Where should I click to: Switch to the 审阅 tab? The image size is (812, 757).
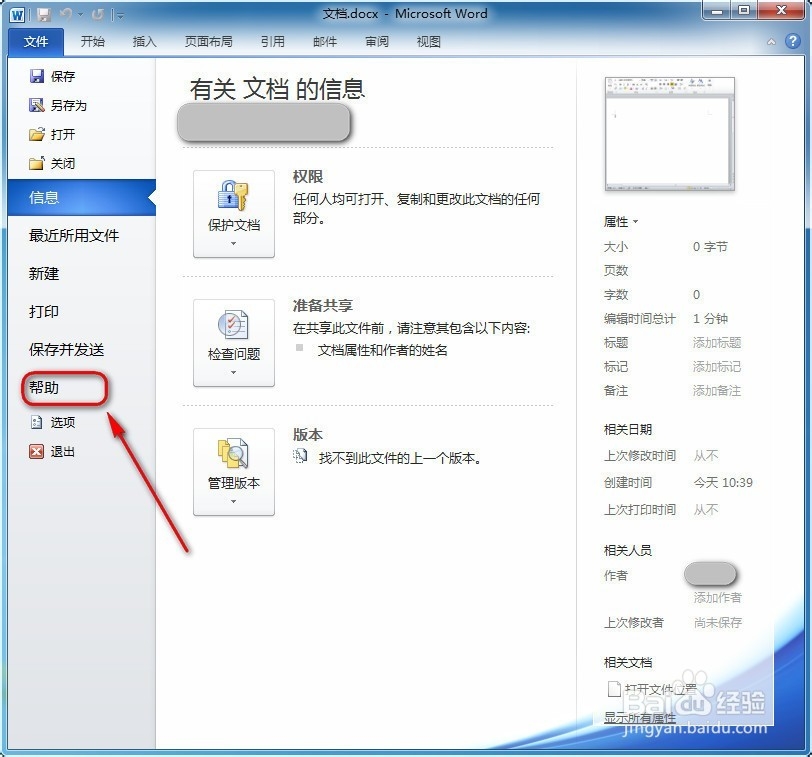point(376,41)
